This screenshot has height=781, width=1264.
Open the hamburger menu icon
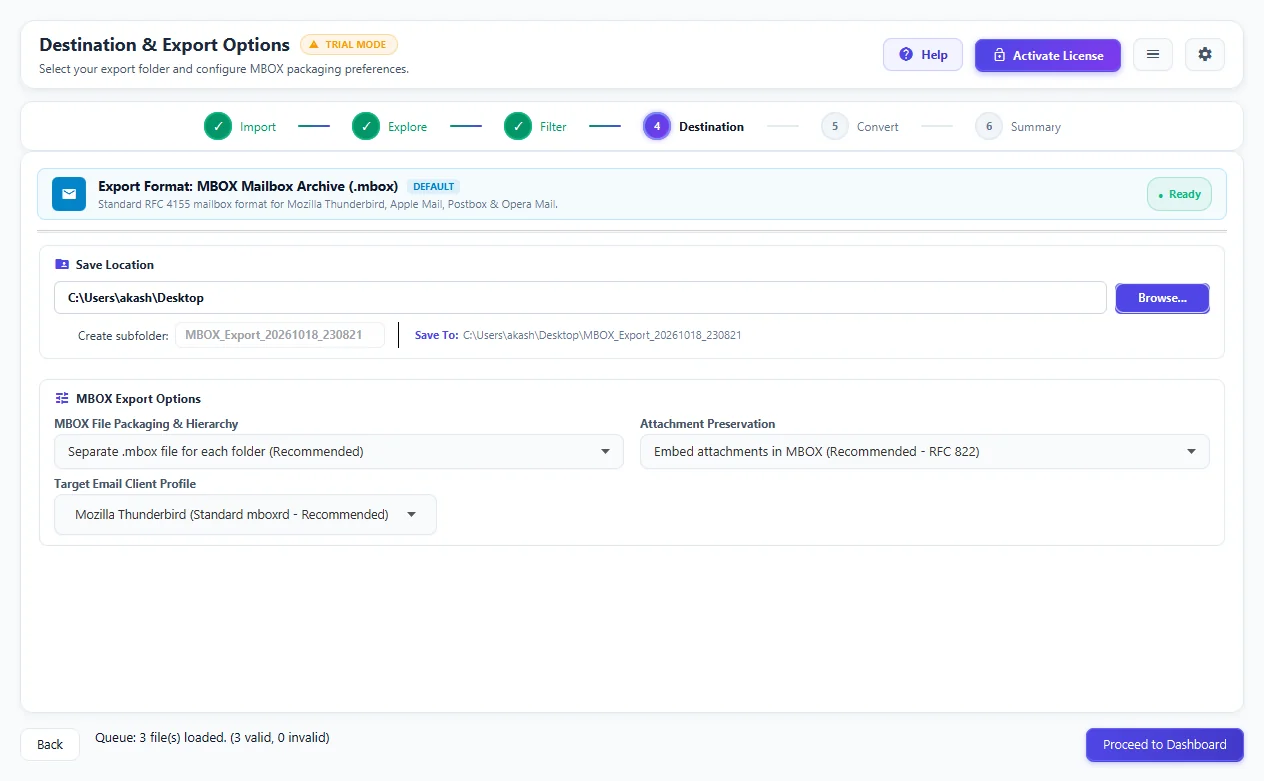[x=1153, y=55]
